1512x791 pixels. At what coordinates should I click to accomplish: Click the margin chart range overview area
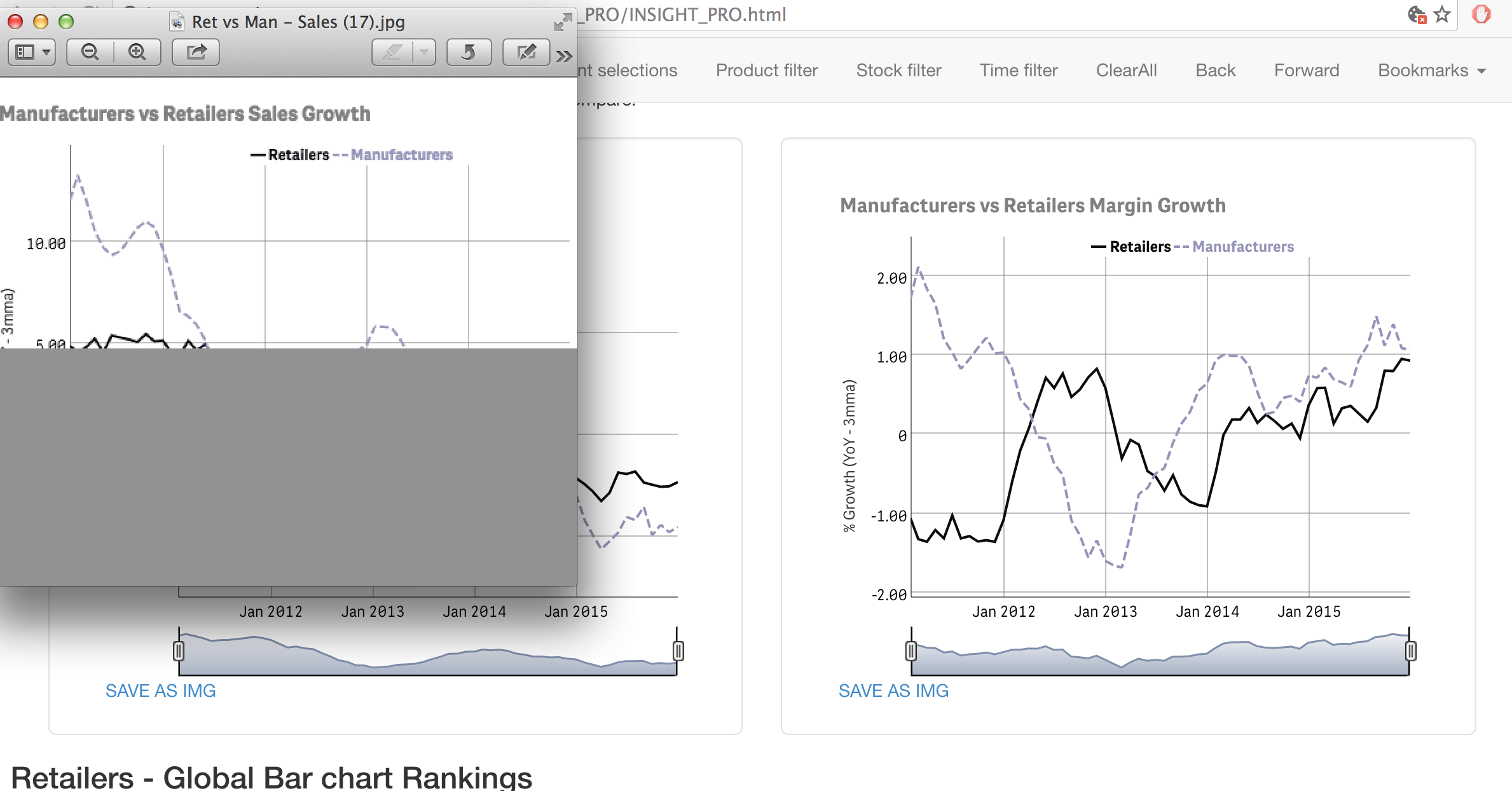[x=1160, y=652]
